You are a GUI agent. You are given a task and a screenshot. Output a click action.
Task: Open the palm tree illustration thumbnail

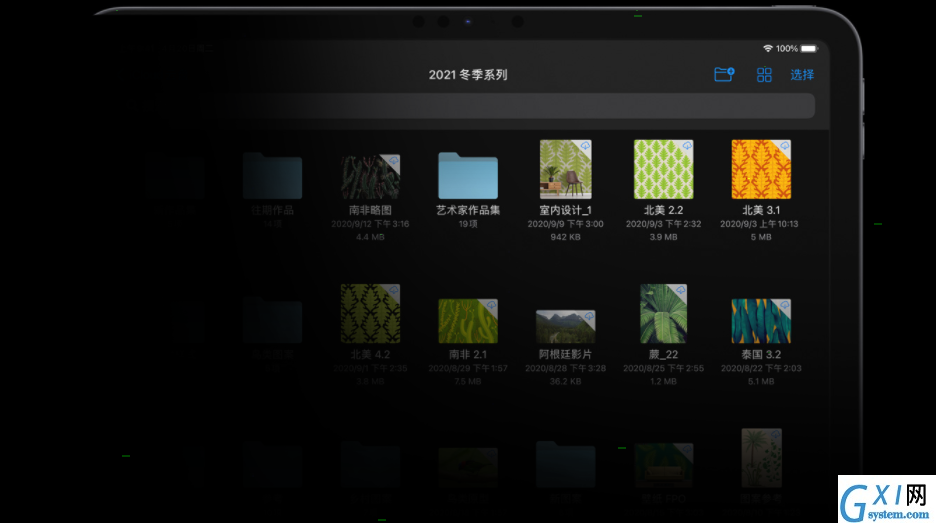[761, 458]
